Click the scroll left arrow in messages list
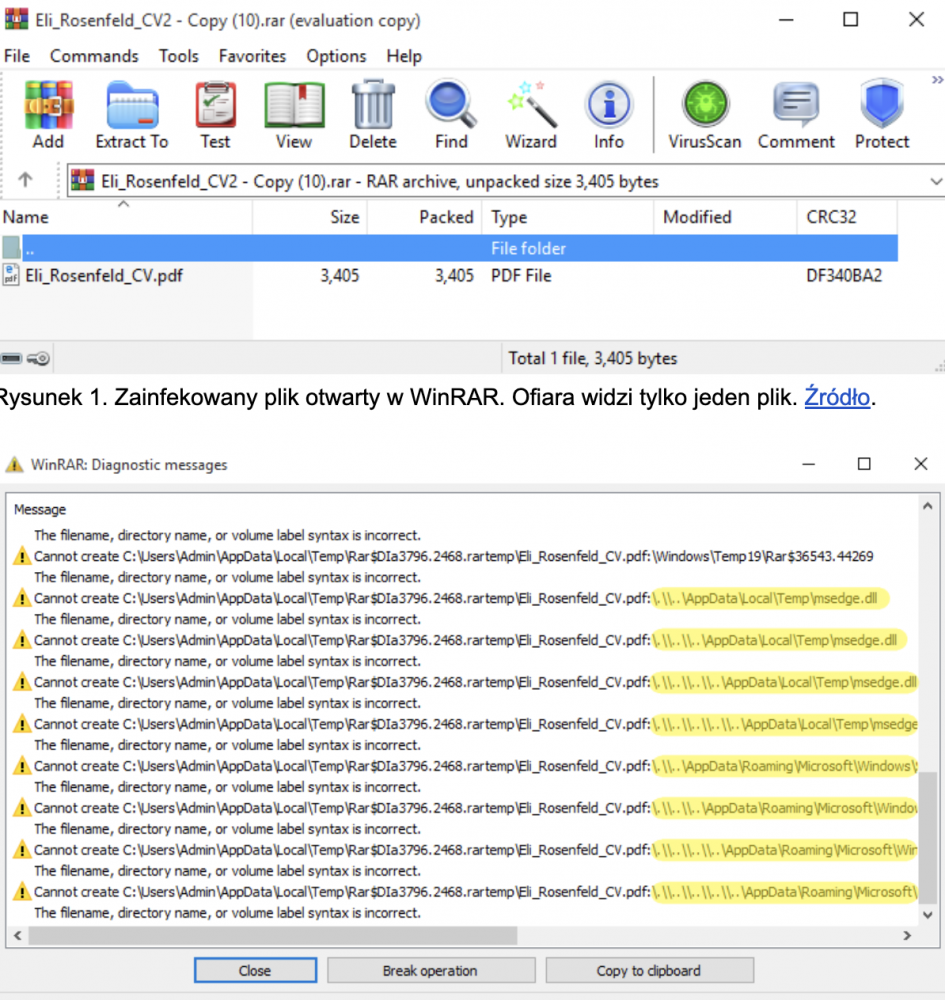945x1000 pixels. click(x=18, y=936)
